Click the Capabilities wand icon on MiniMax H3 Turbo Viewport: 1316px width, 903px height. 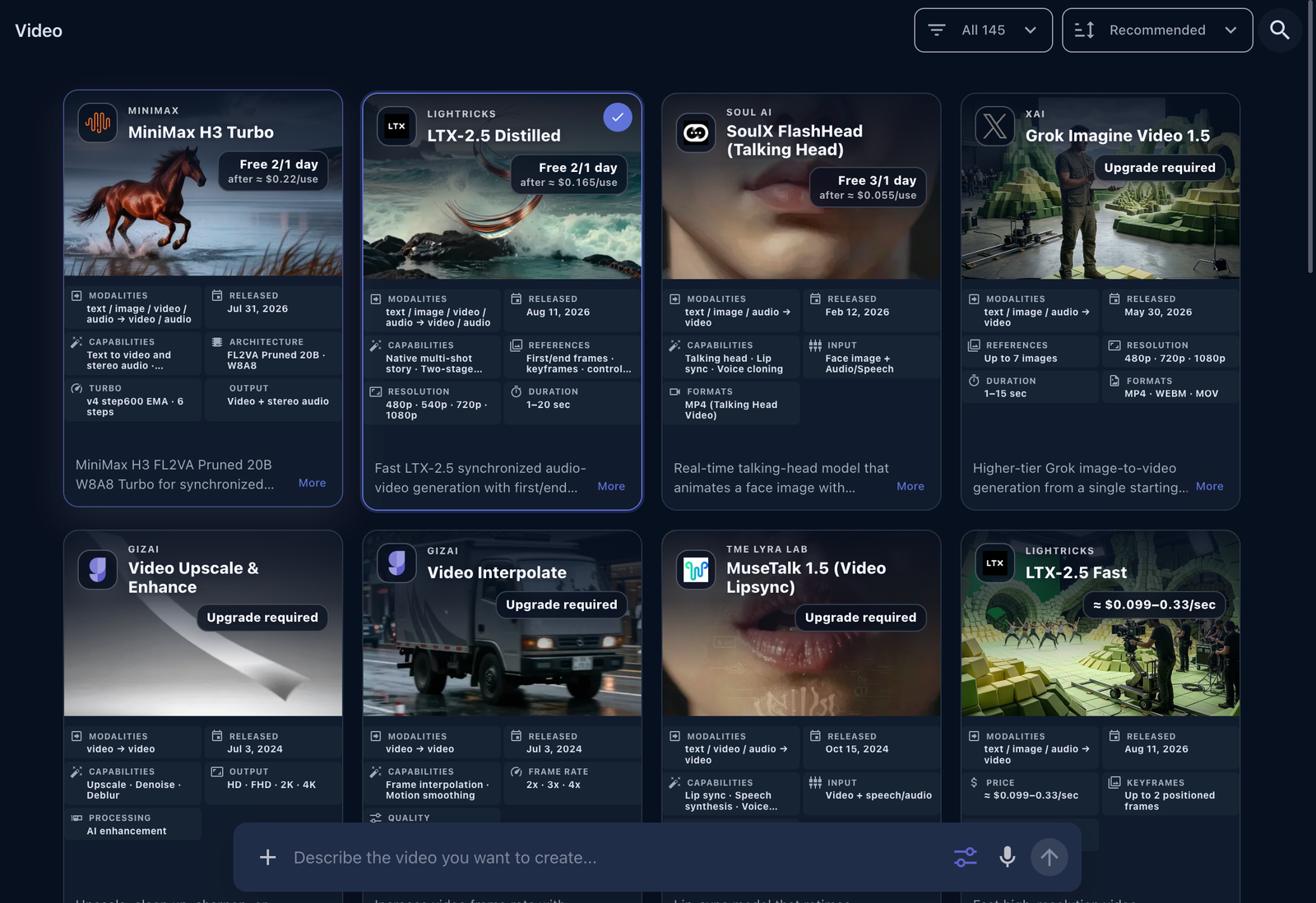(76, 342)
